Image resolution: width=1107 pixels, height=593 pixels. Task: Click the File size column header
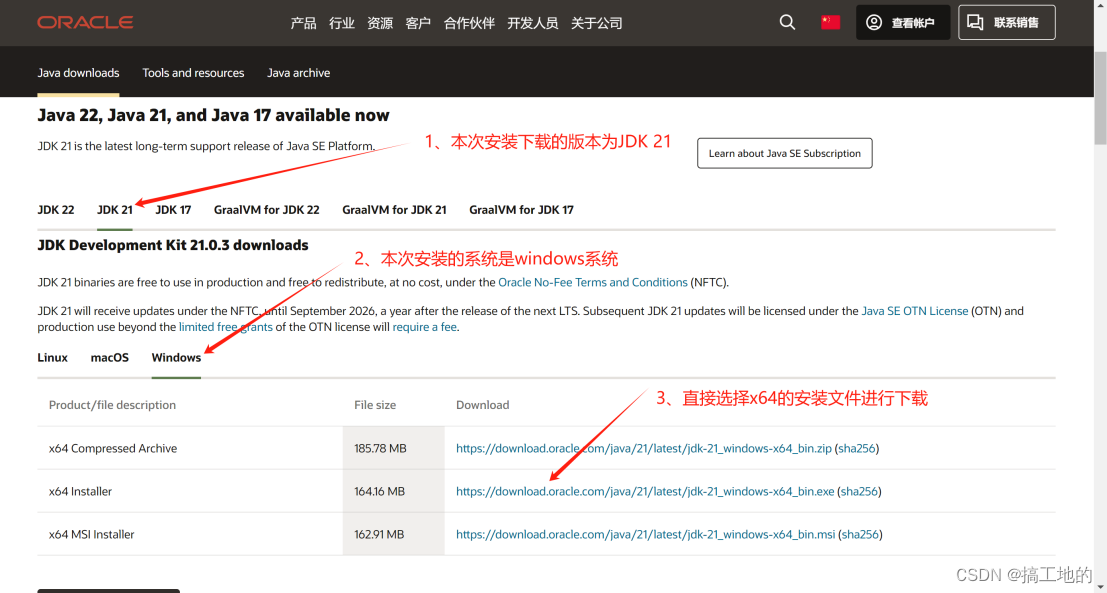[x=375, y=405]
